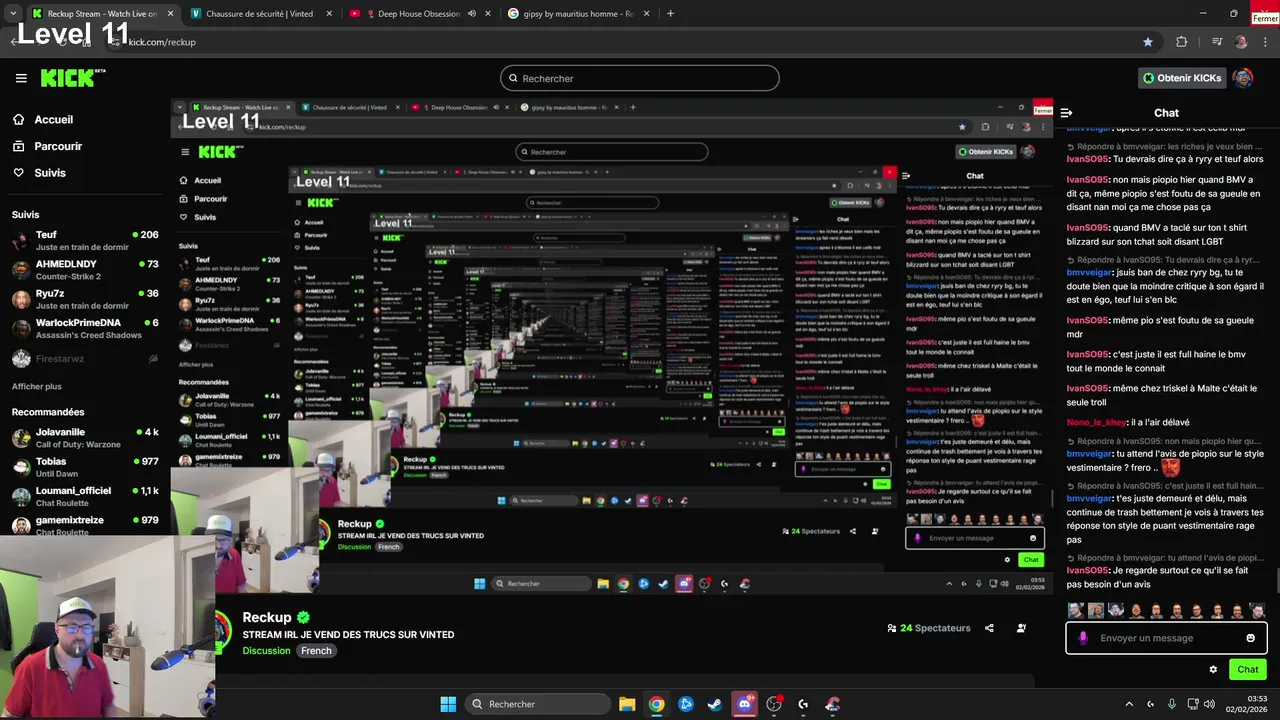Open Steam from the taskbar
The height and width of the screenshot is (720, 1280).
715,704
